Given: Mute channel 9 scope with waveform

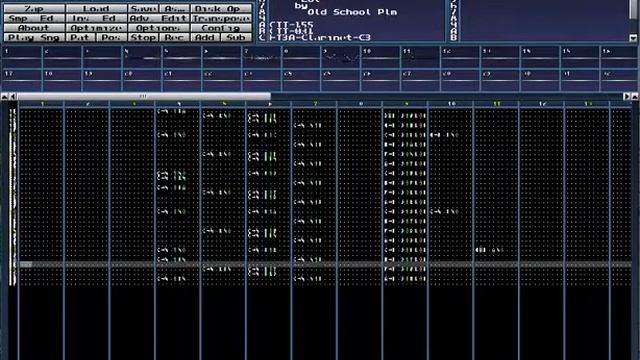Looking at the screenshot, I should pos(342,58).
